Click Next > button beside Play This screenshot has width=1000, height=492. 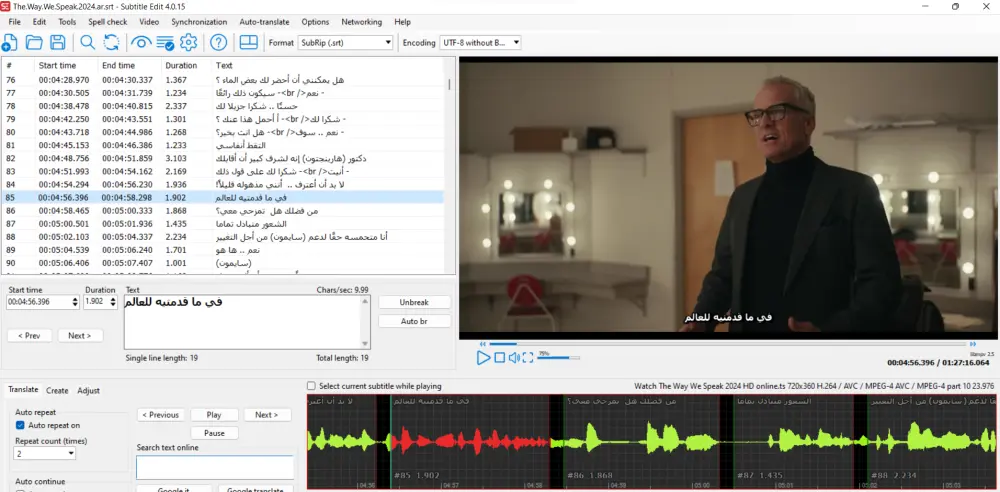tap(267, 415)
